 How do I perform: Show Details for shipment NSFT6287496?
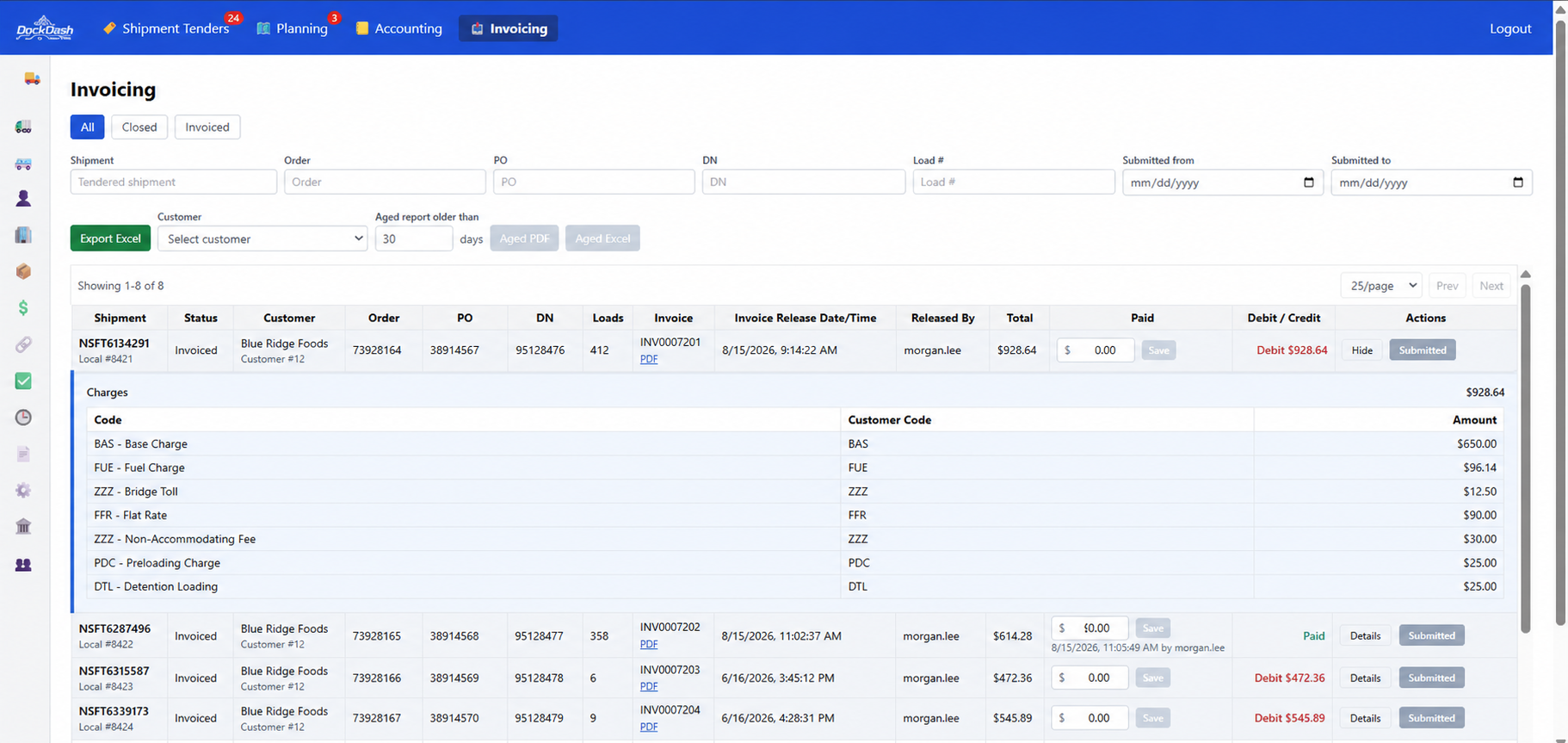click(1365, 636)
